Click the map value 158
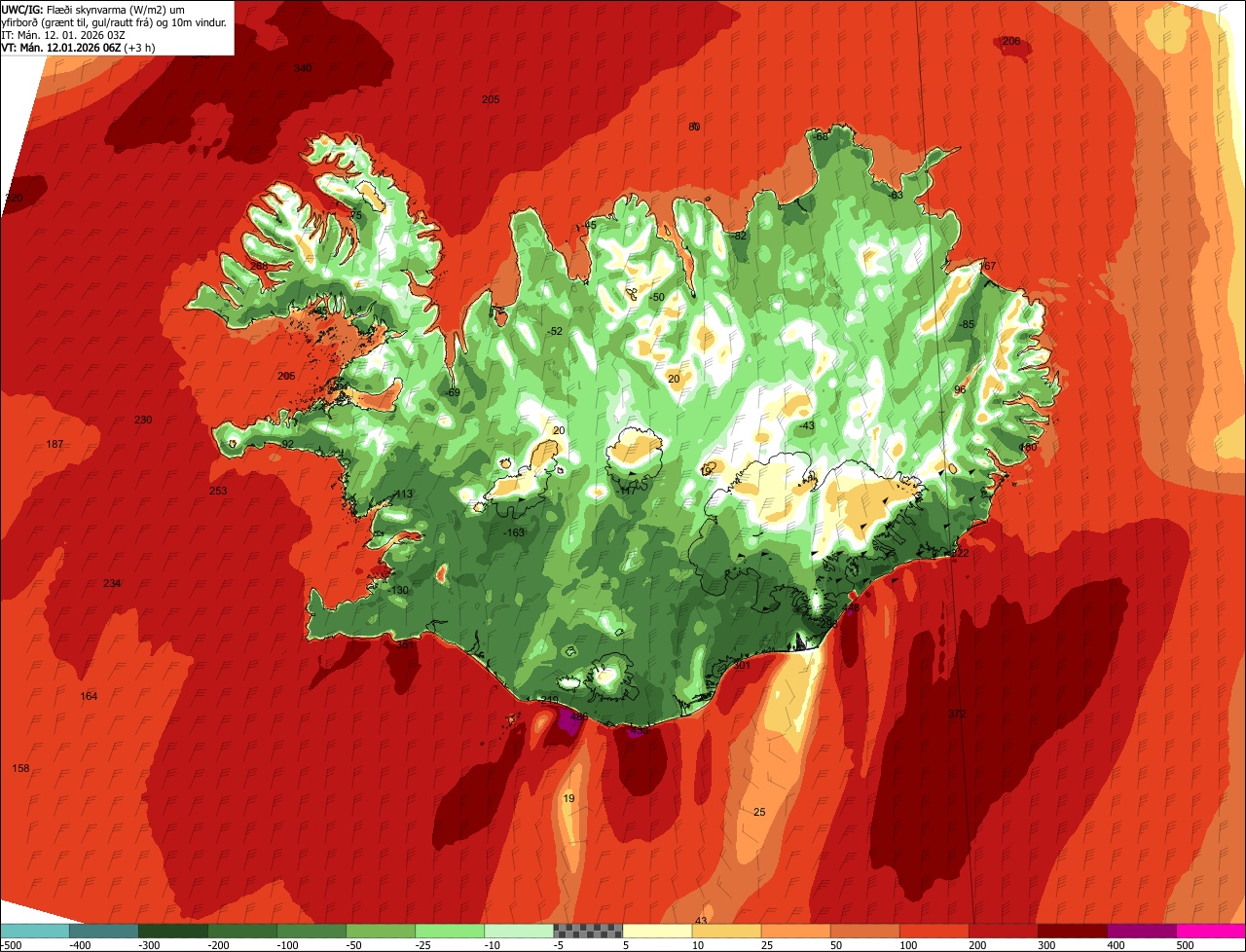 (x=20, y=768)
